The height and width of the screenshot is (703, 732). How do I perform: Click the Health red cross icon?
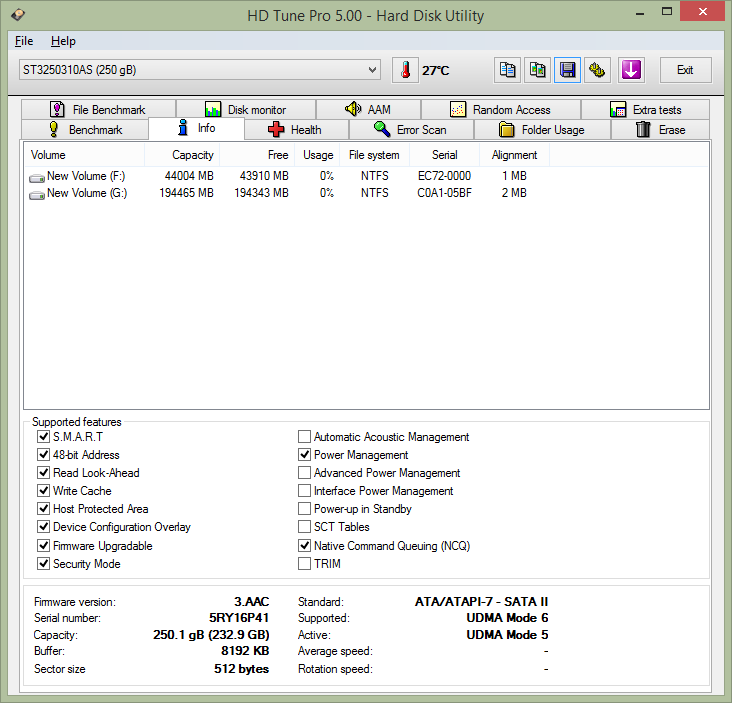click(x=276, y=129)
